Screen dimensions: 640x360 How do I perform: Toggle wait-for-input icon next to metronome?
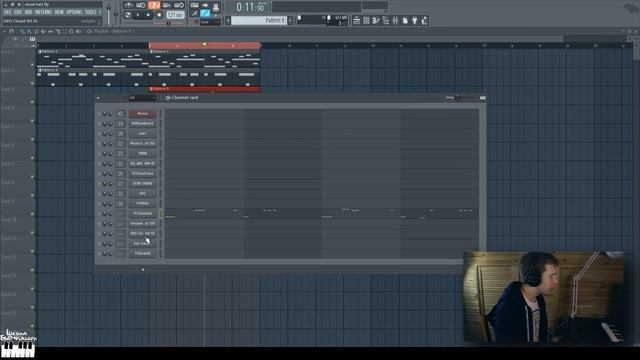point(141,5)
